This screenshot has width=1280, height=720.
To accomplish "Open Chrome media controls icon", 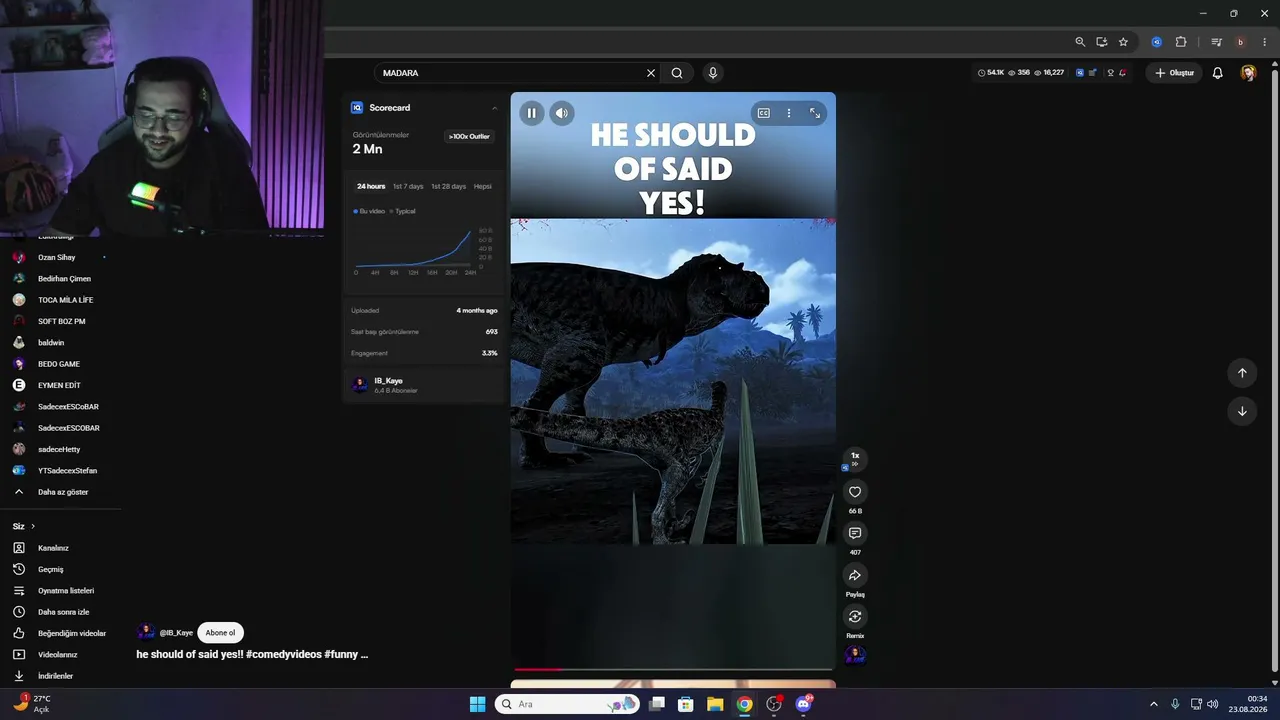I will [1216, 42].
